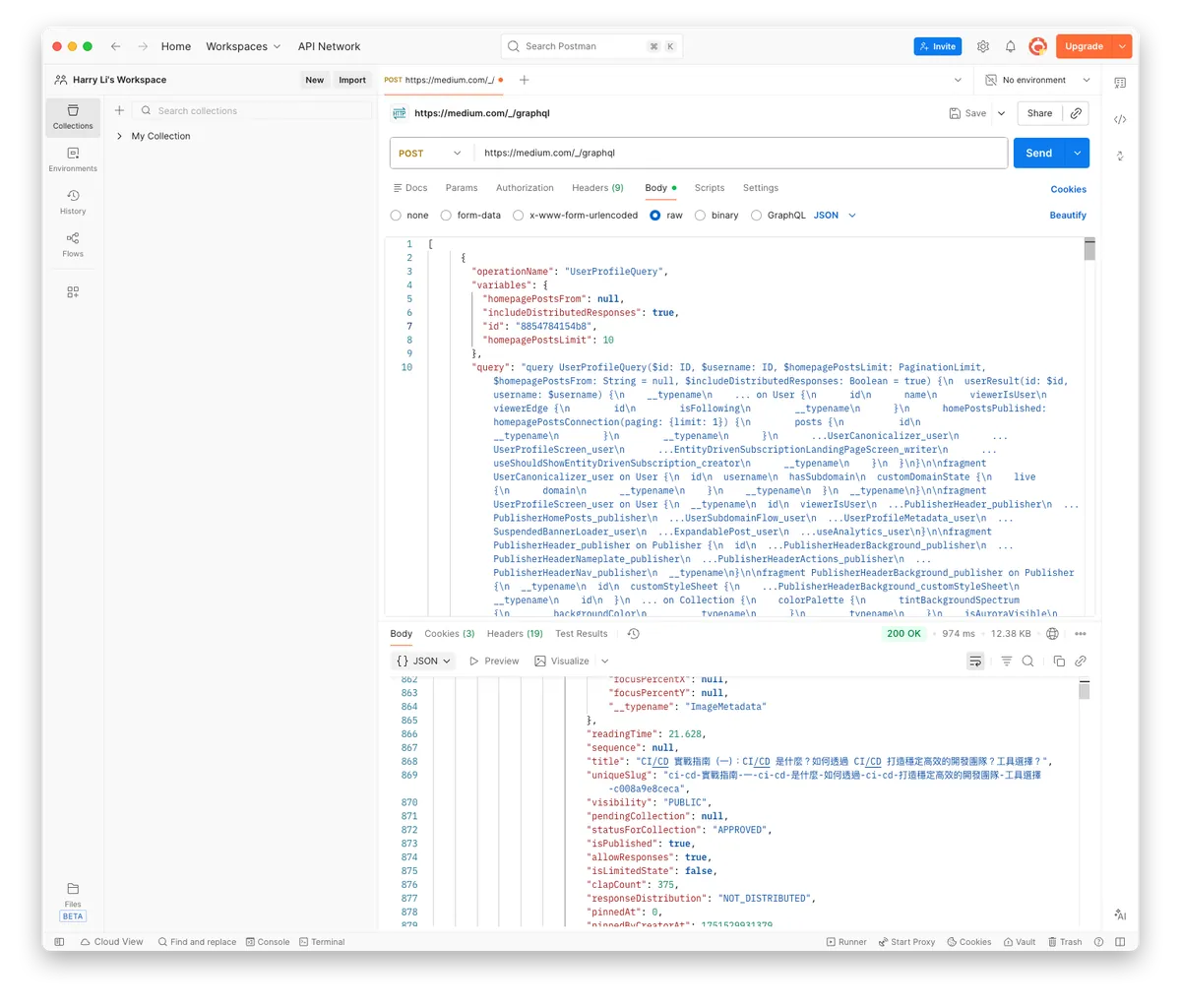Open the Environments sidebar icon
Image resolution: width=1181 pixels, height=1008 pixels.
(73, 158)
